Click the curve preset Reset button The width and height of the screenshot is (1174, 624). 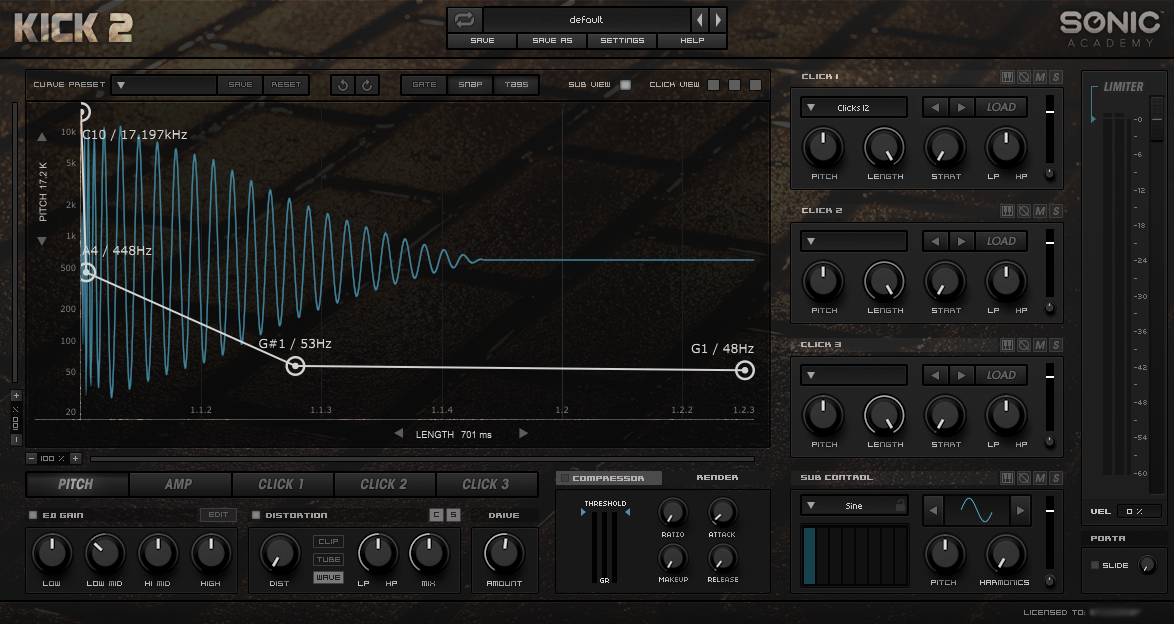pyautogui.click(x=286, y=85)
